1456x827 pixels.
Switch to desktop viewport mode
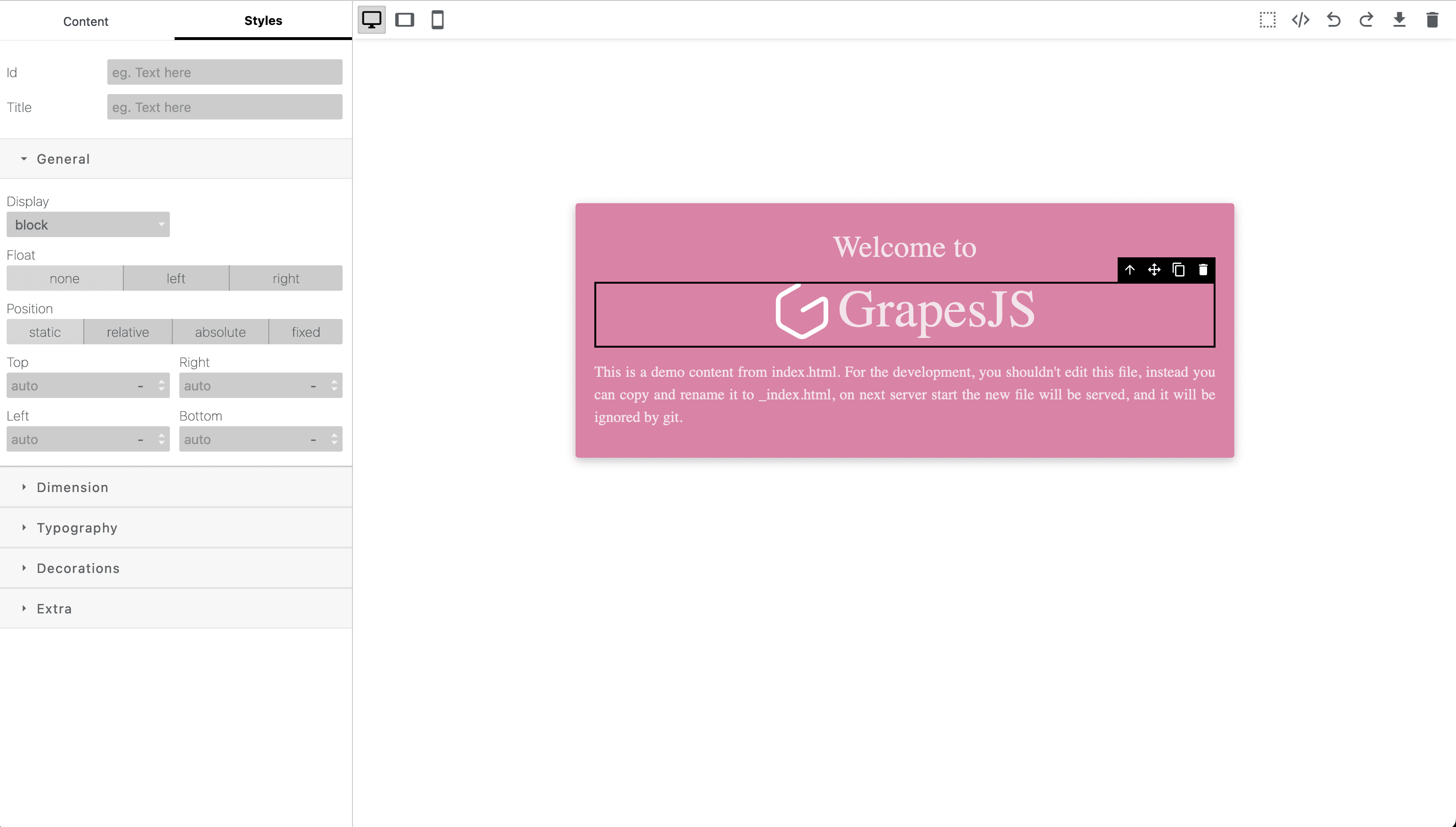pos(372,19)
